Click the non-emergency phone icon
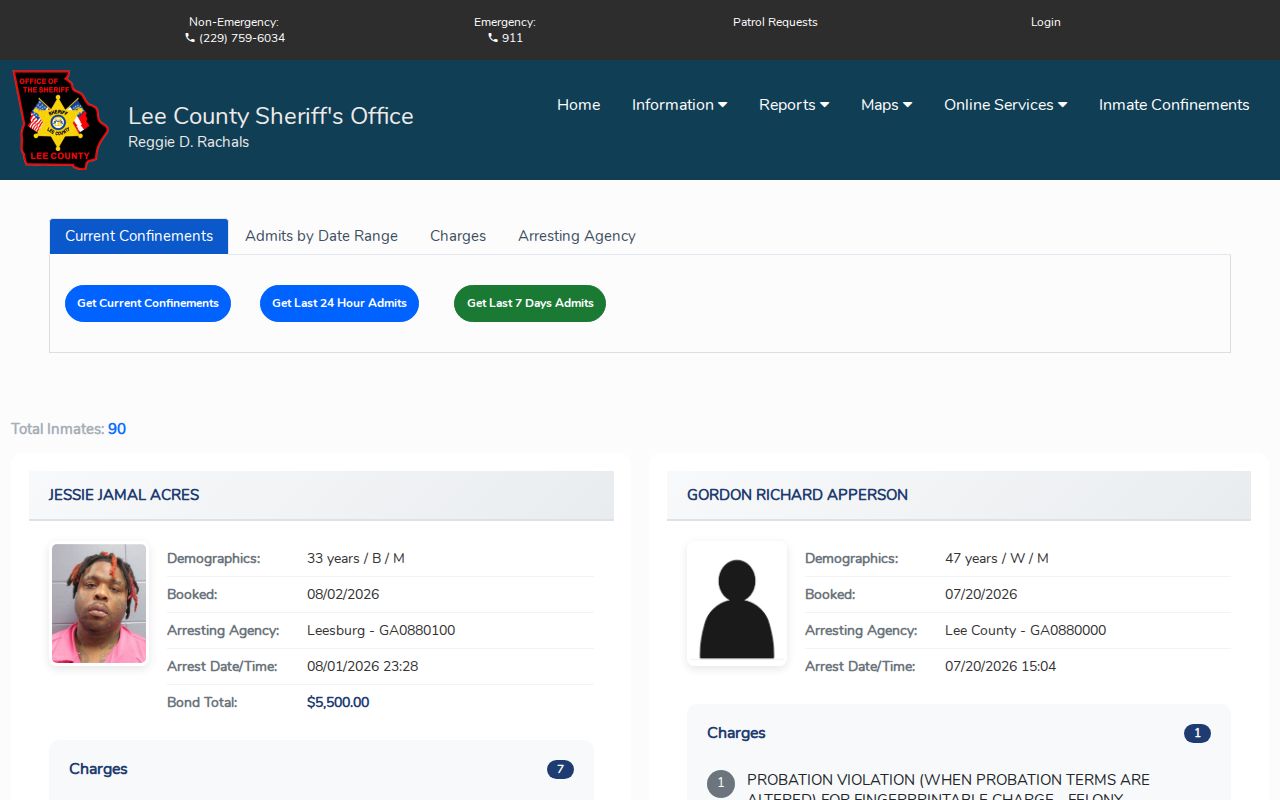The image size is (1280, 800). pos(190,38)
